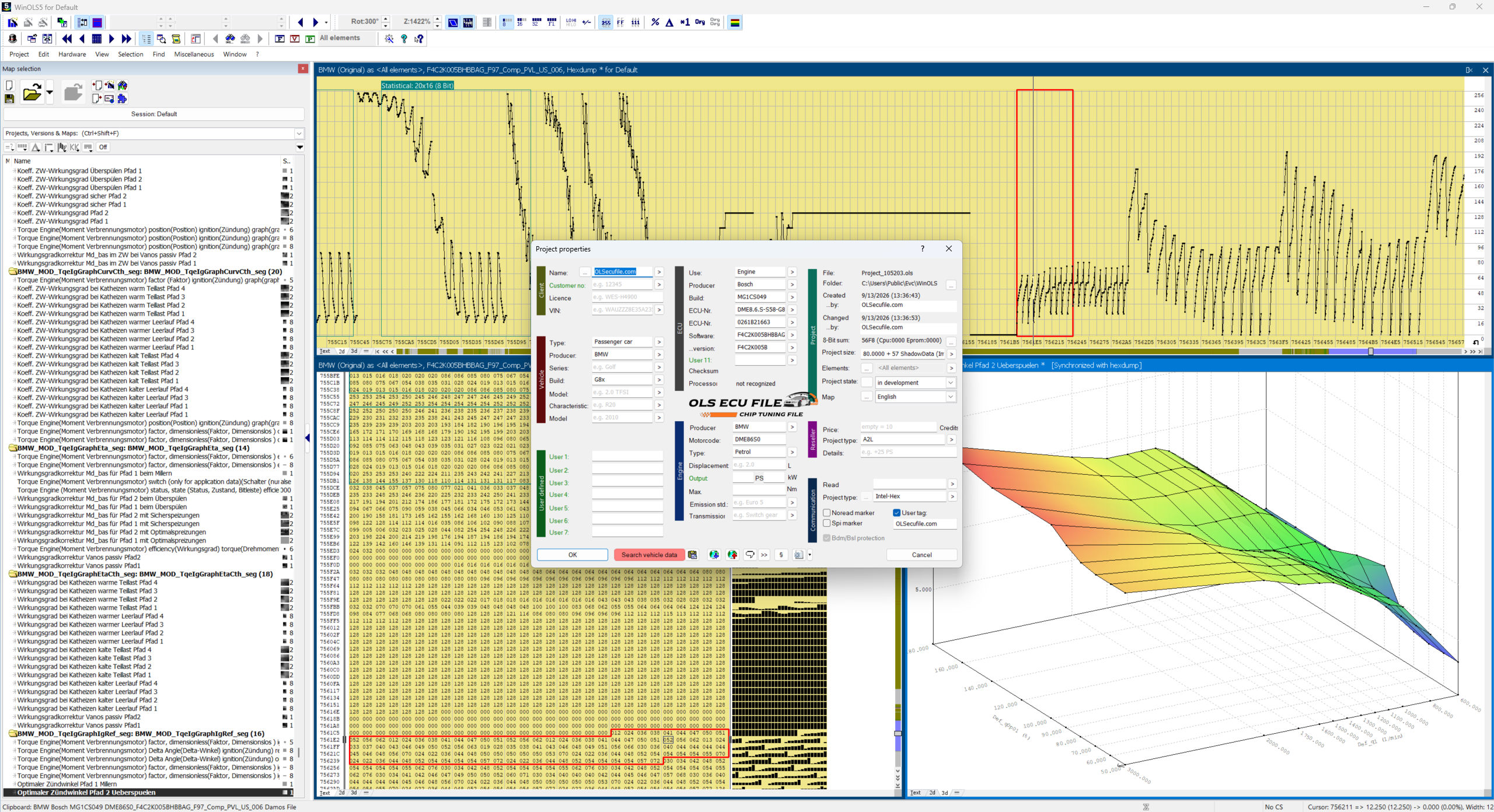This screenshot has width=1494, height=812.
Task: Toggle the 8-bit data width icon
Action: coord(505,22)
